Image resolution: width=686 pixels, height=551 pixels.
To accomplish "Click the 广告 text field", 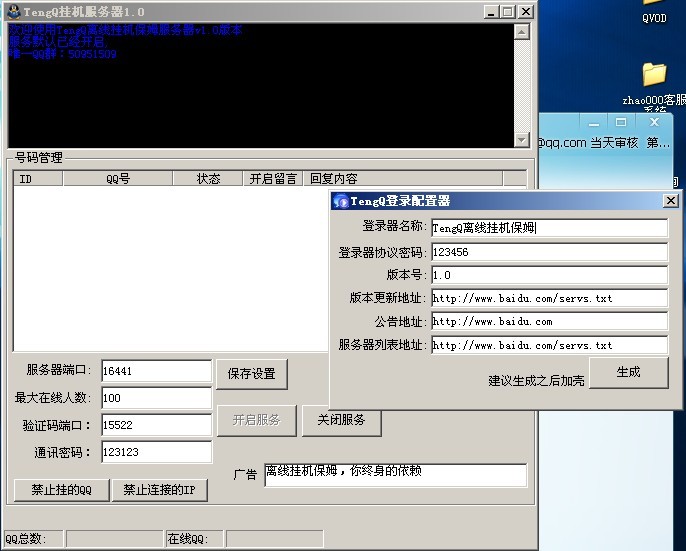I will tap(394, 474).
